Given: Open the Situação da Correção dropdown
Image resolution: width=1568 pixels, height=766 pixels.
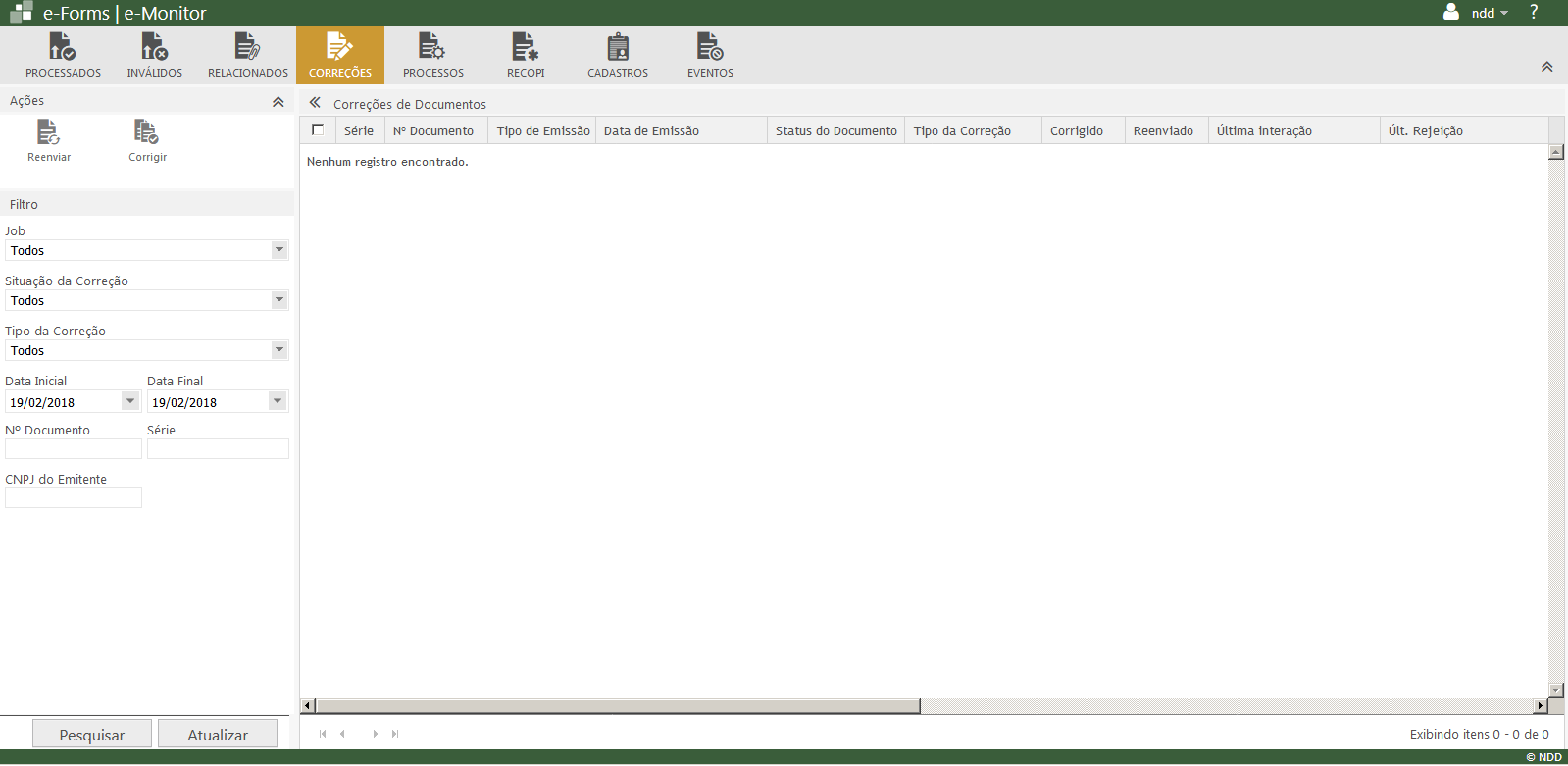Looking at the screenshot, I should click(279, 300).
